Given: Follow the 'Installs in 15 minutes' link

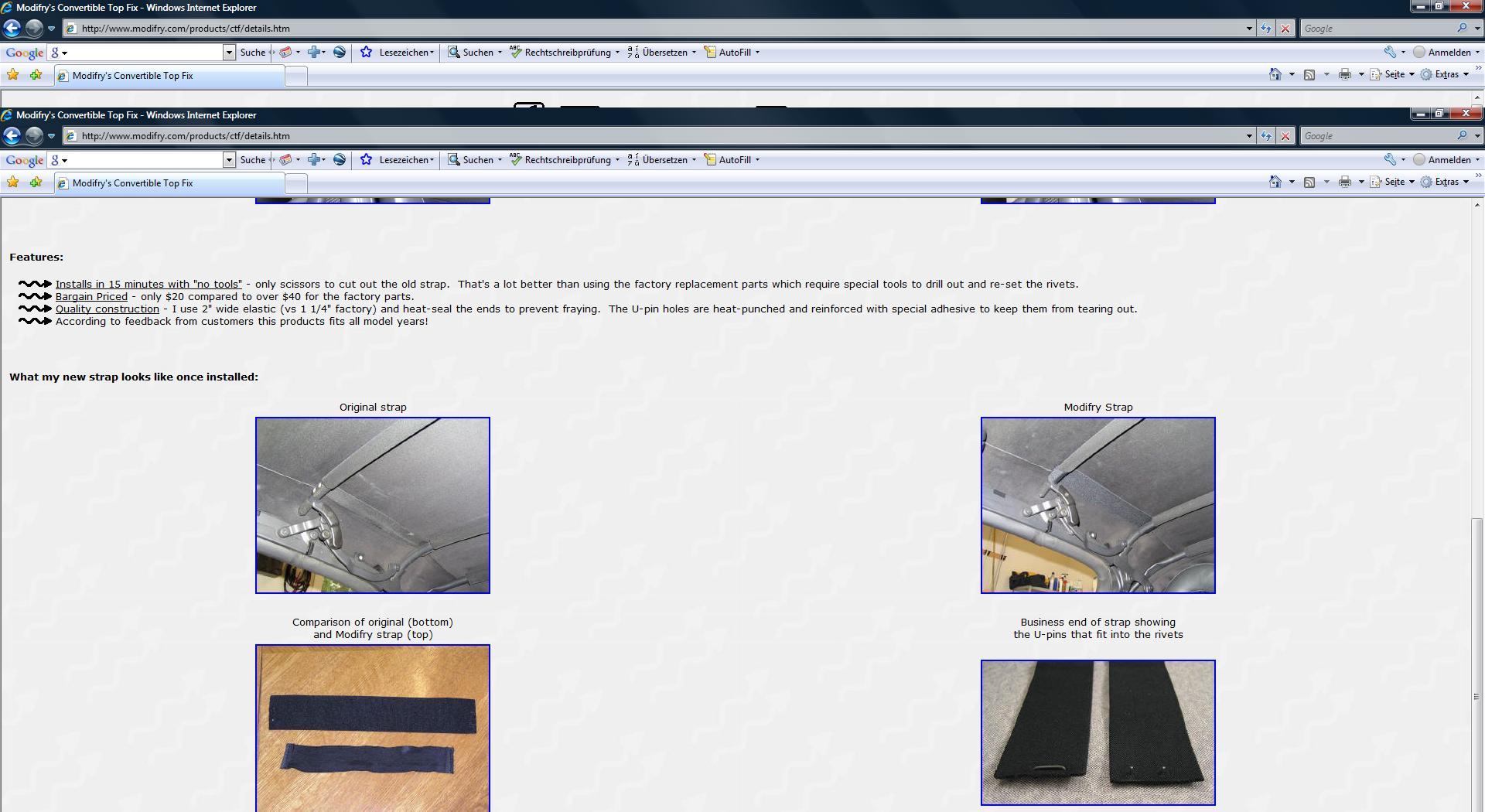Looking at the screenshot, I should pos(148,285).
